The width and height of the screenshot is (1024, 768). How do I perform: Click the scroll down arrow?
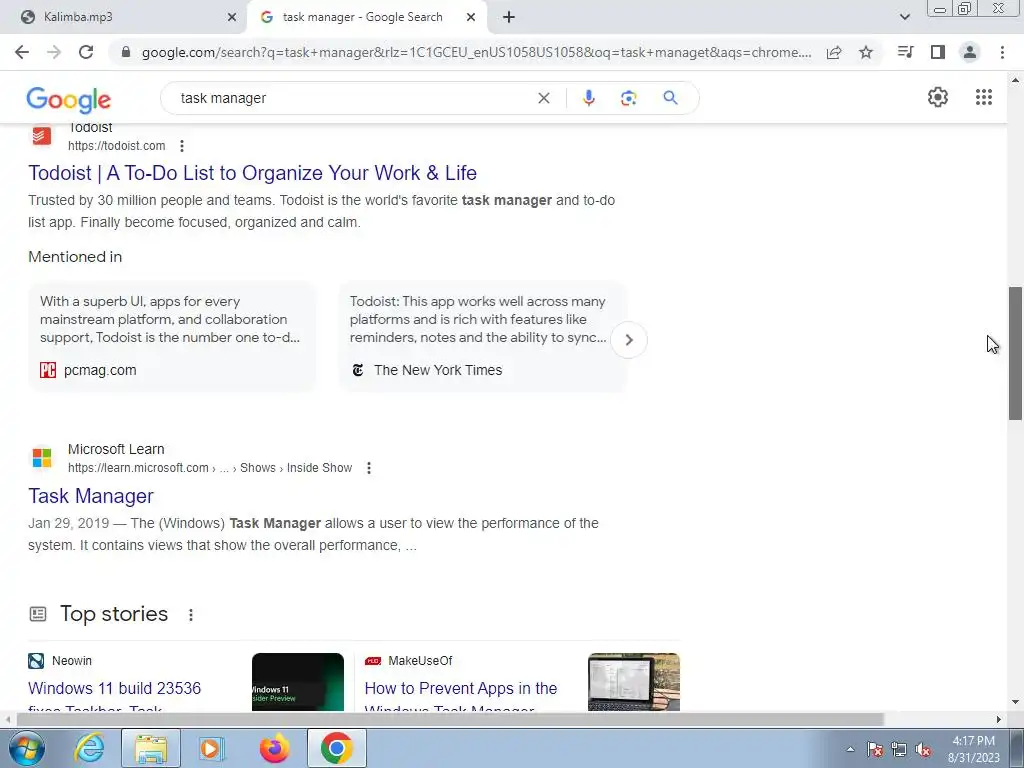click(x=1015, y=703)
